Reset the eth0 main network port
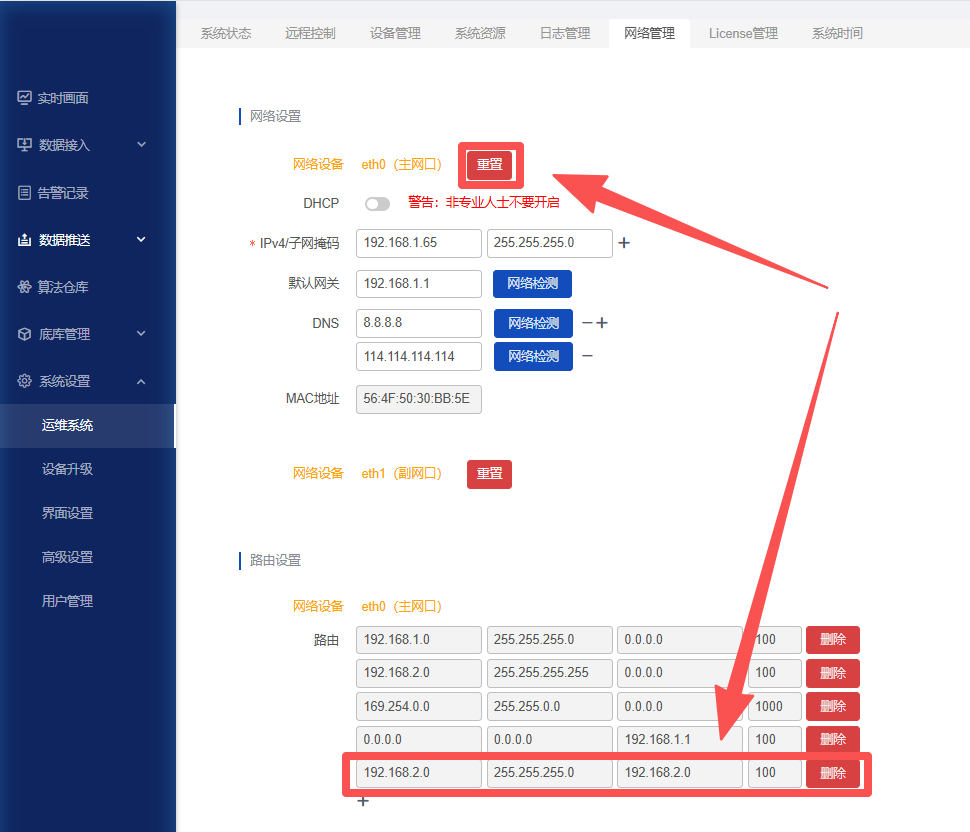 489,165
